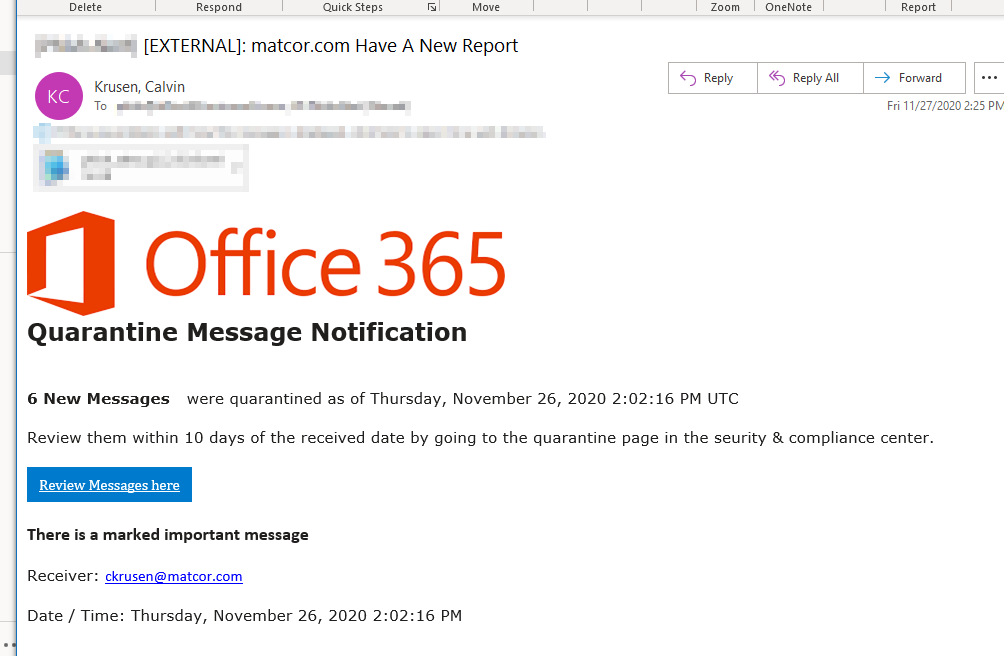This screenshot has height=656, width=1004.
Task: Open the ckrusen@matcor.com email link
Action: point(174,576)
